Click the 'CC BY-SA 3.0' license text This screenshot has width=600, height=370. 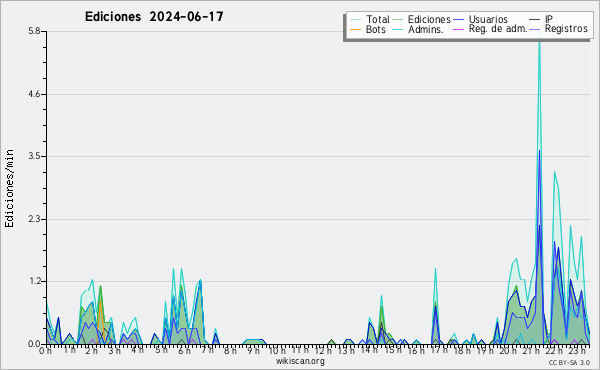[569, 362]
